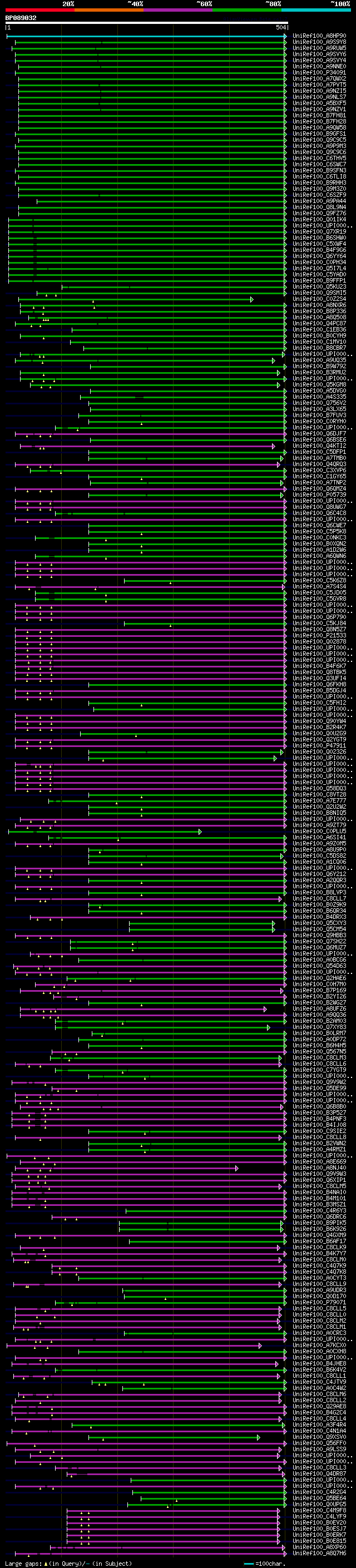Select label UniRef100_Q4KTI2
The image size is (356, 1568).
point(319,446)
